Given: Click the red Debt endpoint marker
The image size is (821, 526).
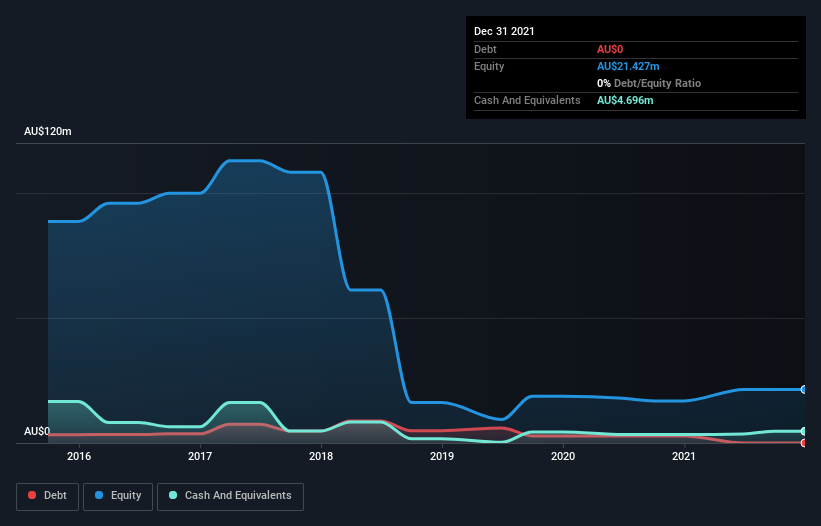Looking at the screenshot, I should (x=804, y=443).
